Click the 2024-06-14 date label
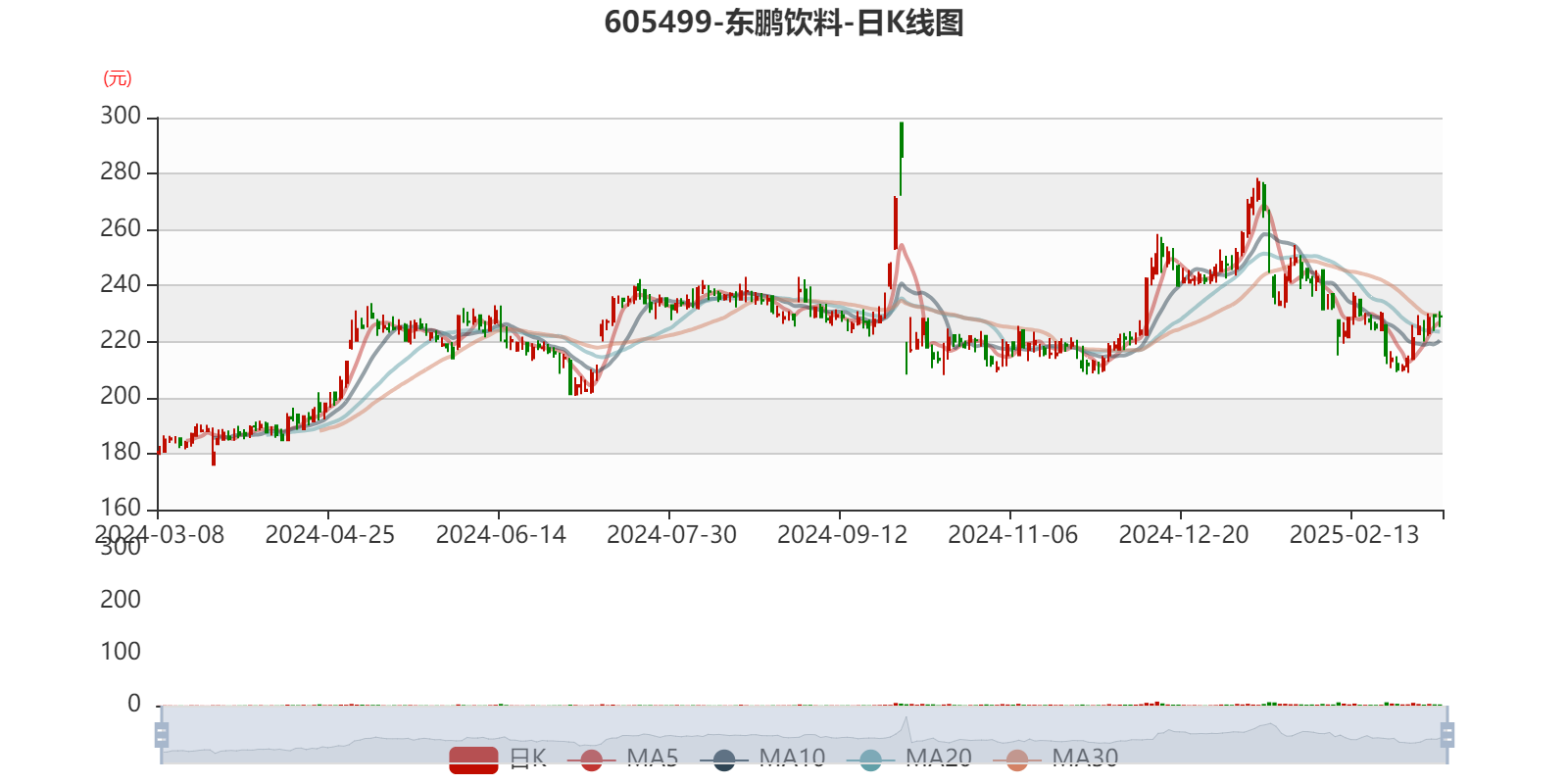 click(501, 535)
